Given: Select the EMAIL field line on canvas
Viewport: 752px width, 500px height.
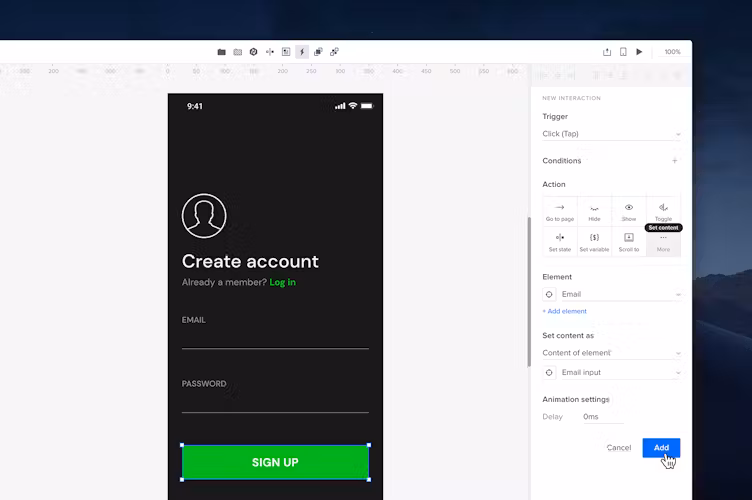Looking at the screenshot, I should (x=275, y=349).
